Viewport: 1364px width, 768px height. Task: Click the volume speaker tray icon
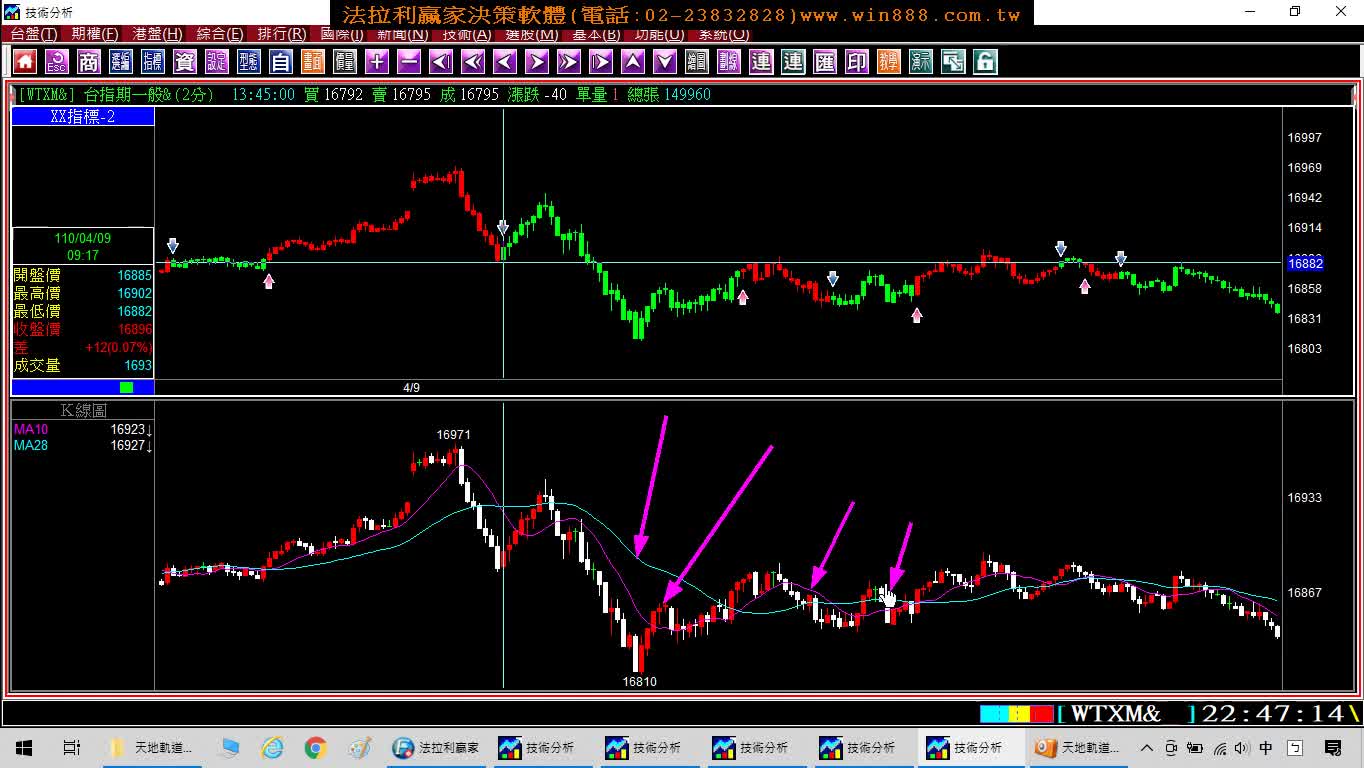1242,748
